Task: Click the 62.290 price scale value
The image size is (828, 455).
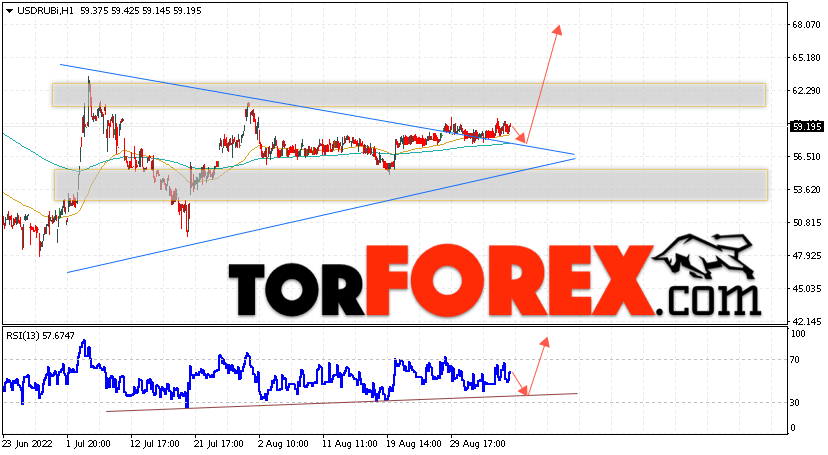Action: 806,91
